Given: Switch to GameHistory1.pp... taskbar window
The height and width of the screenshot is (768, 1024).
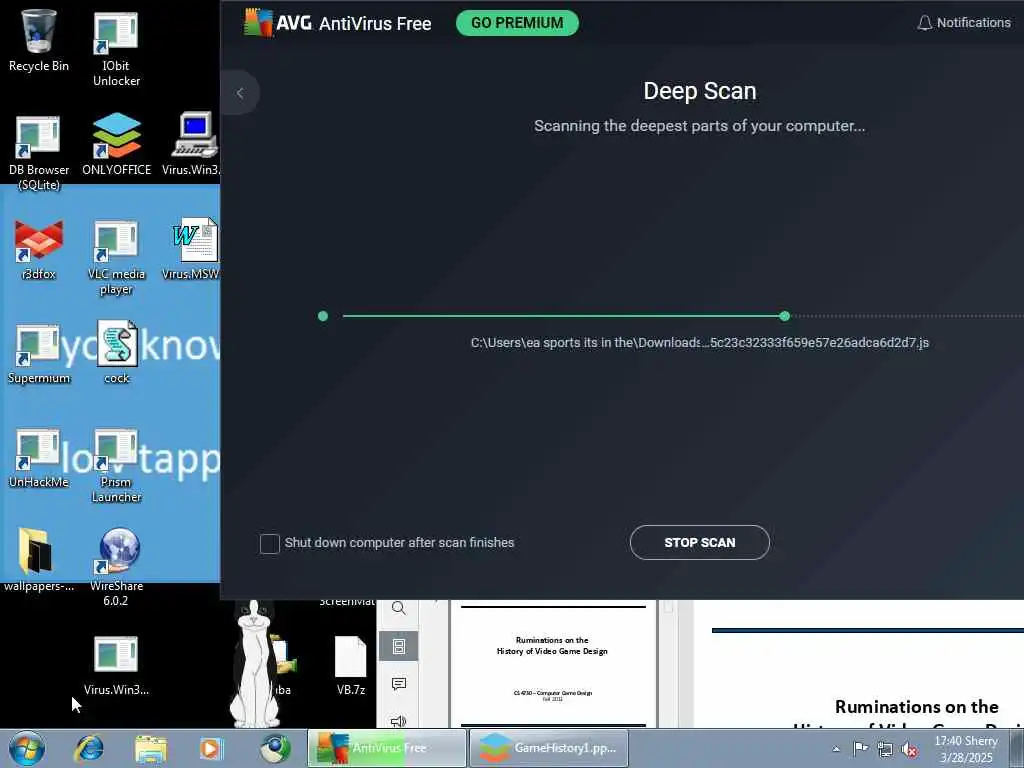Looking at the screenshot, I should click(549, 748).
